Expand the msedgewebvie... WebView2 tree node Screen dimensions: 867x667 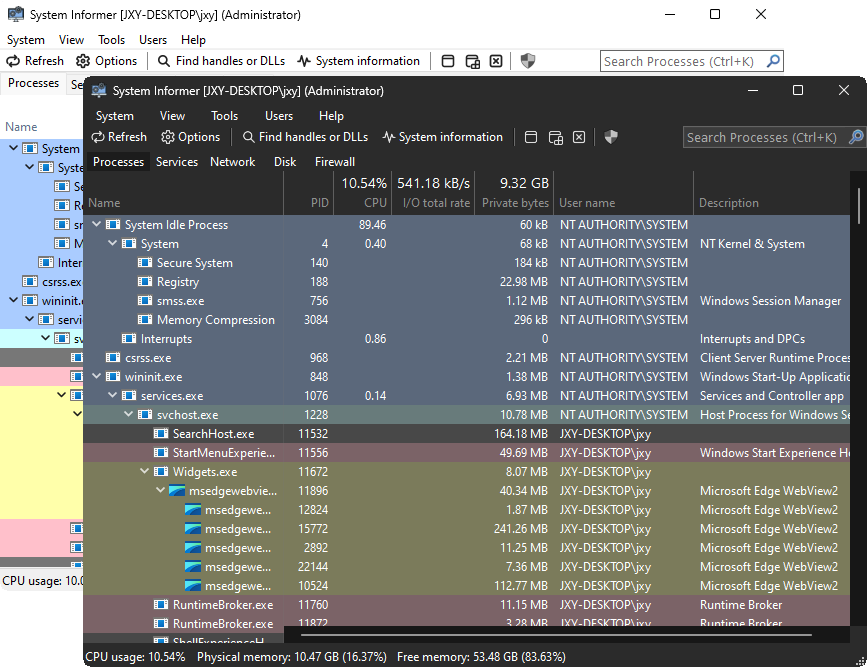tap(159, 490)
